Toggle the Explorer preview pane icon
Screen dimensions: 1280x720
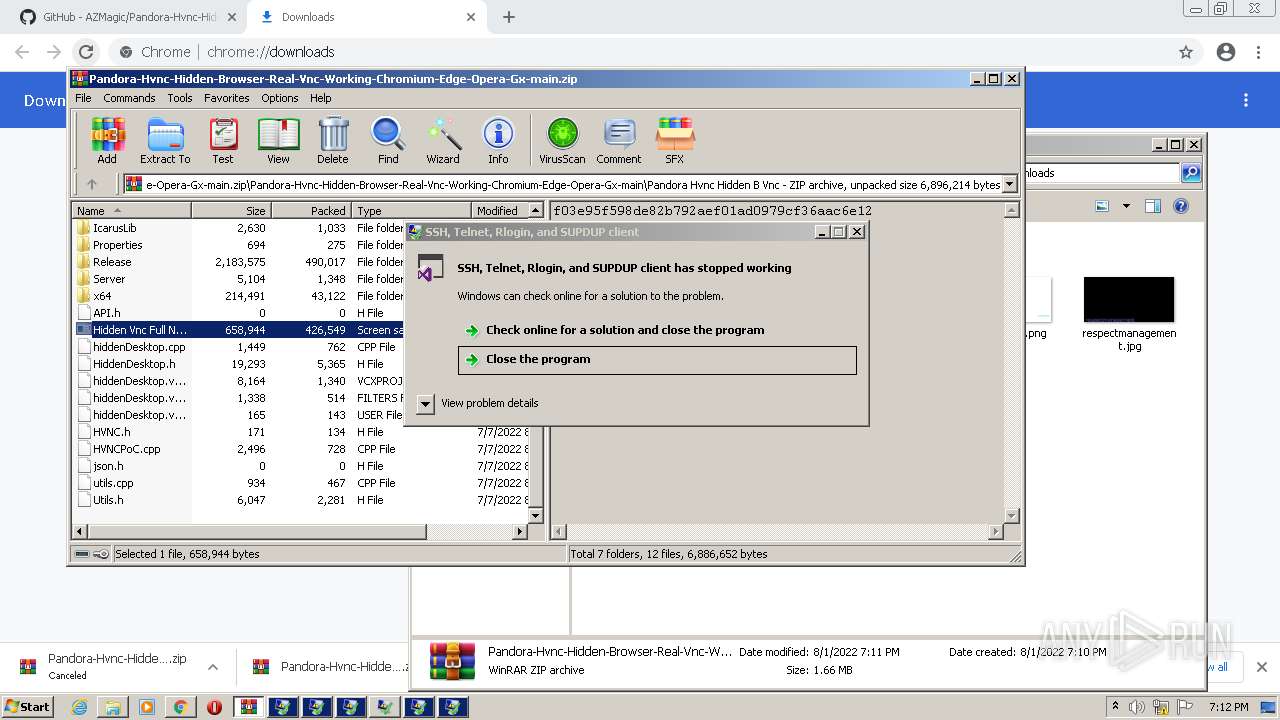click(x=1152, y=206)
